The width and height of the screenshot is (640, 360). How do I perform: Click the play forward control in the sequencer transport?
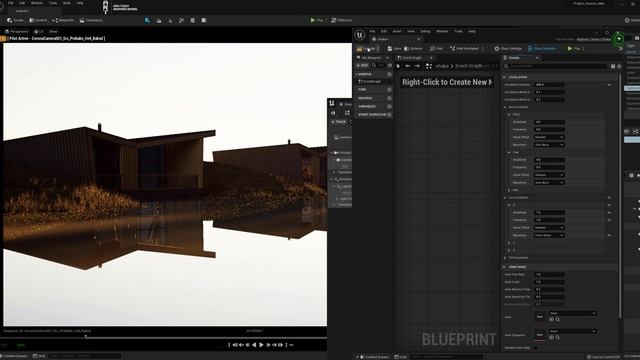(x=262, y=345)
